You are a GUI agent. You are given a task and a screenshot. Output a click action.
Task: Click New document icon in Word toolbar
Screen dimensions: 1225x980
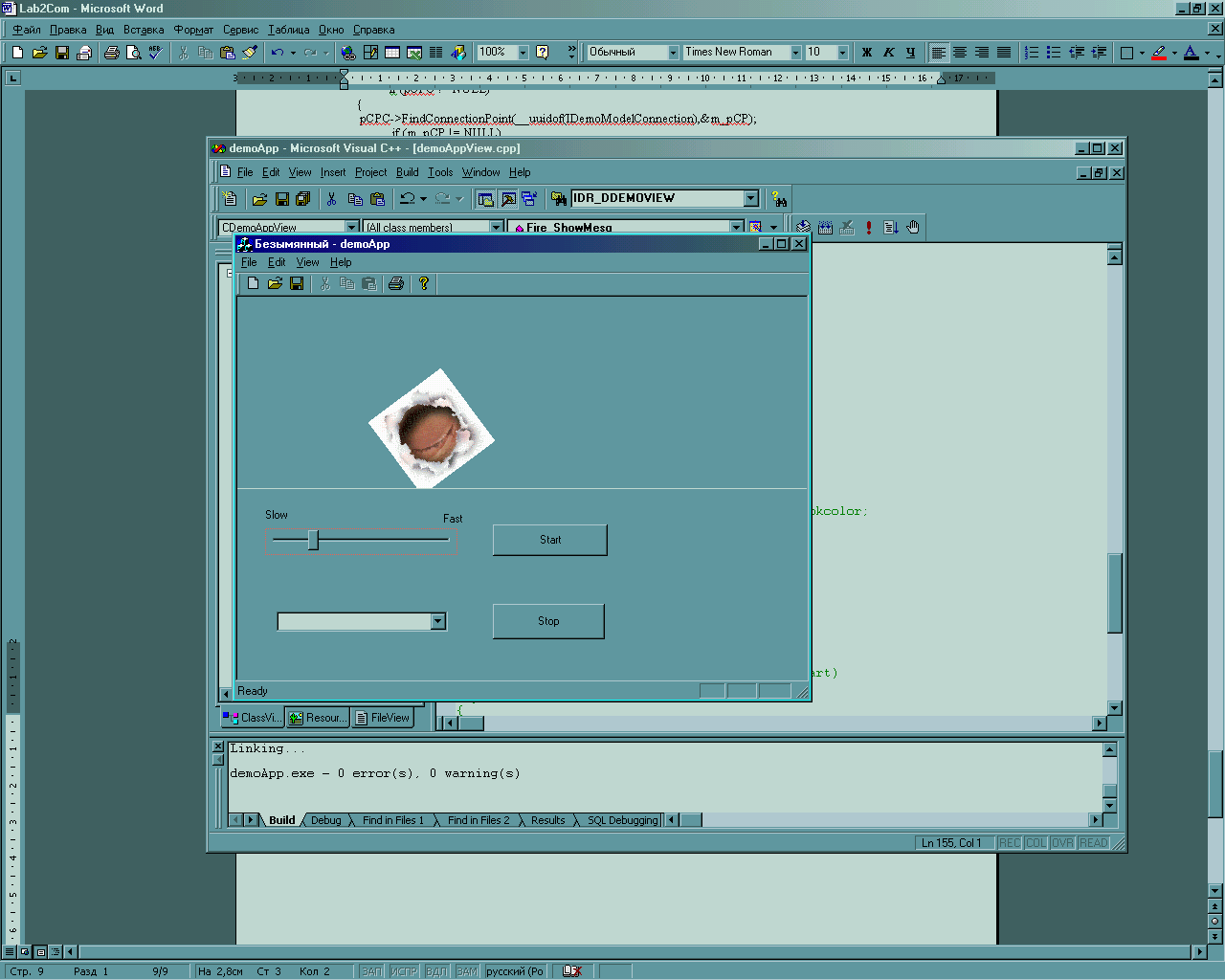click(17, 53)
